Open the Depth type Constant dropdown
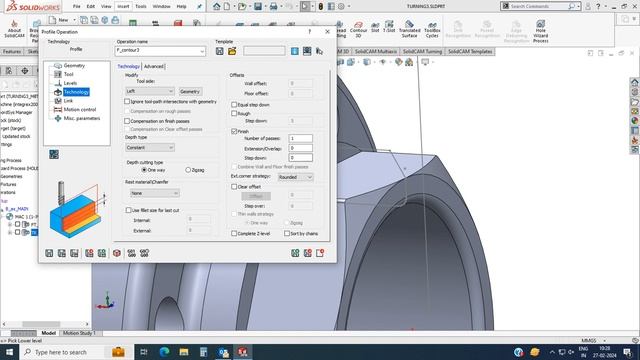The width and height of the screenshot is (640, 360). [x=150, y=147]
